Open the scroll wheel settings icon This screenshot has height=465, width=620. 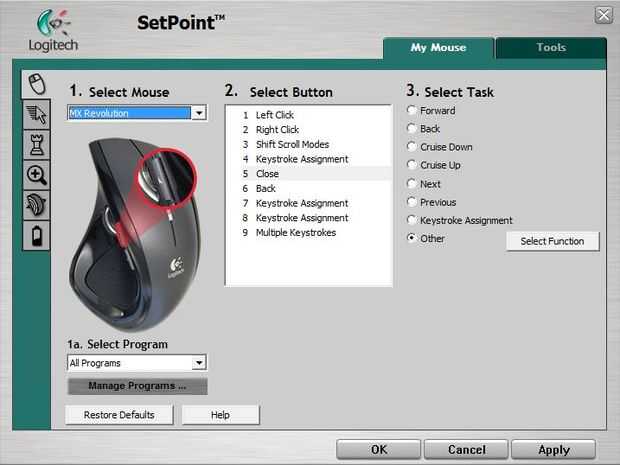[x=37, y=205]
